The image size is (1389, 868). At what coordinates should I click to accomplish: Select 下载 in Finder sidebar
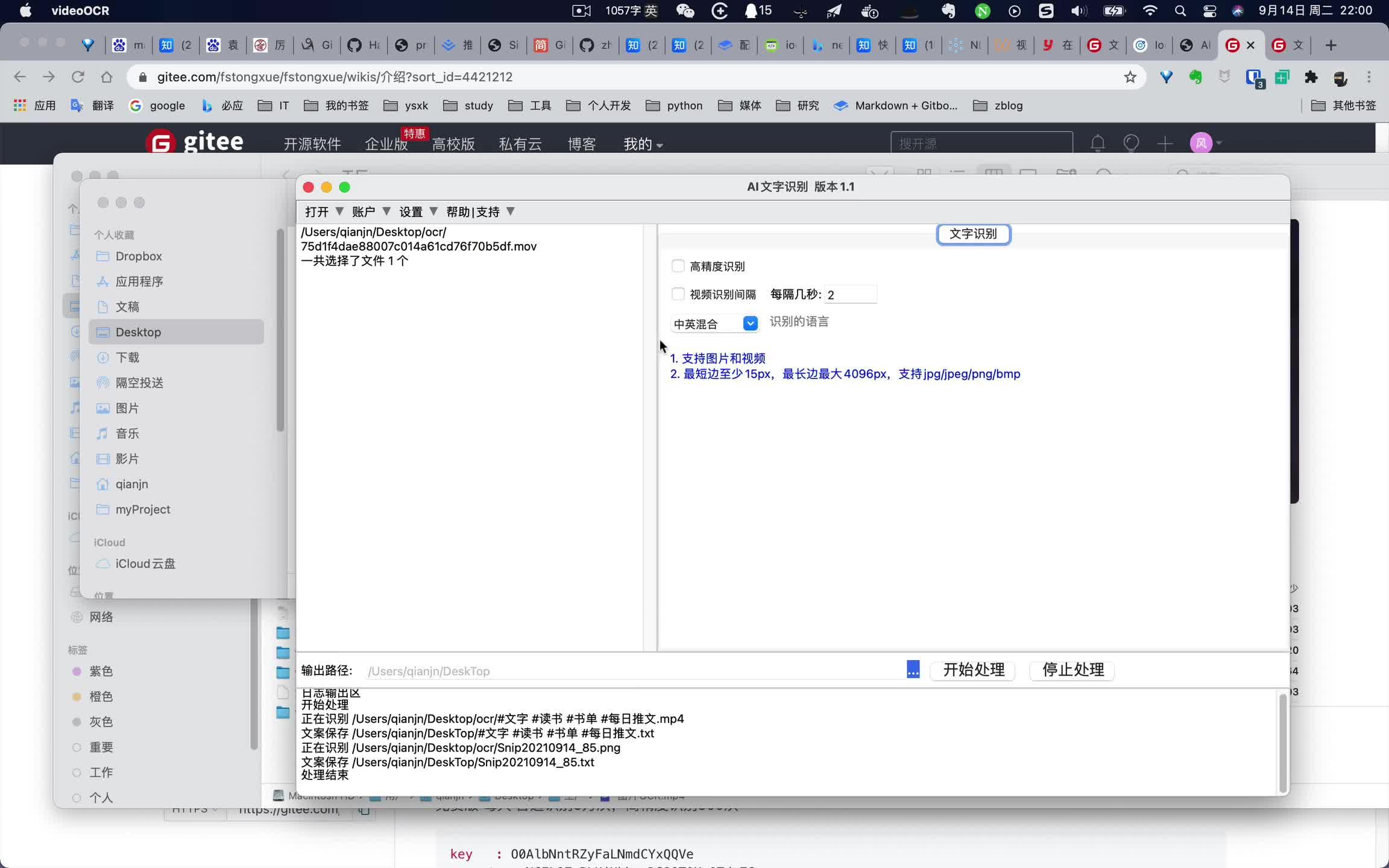[176, 357]
